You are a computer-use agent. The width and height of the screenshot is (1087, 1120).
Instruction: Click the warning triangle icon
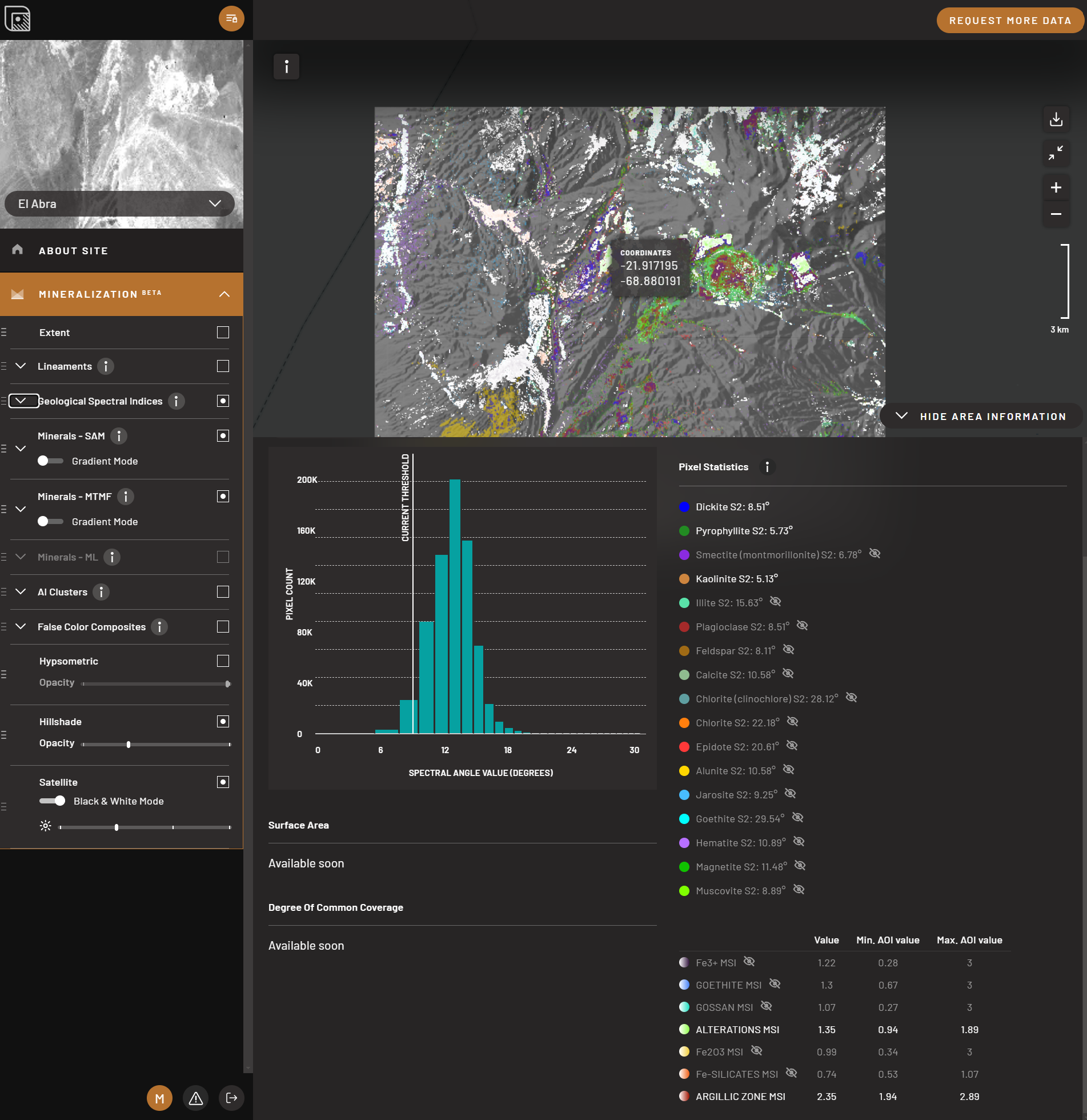pyautogui.click(x=195, y=1098)
